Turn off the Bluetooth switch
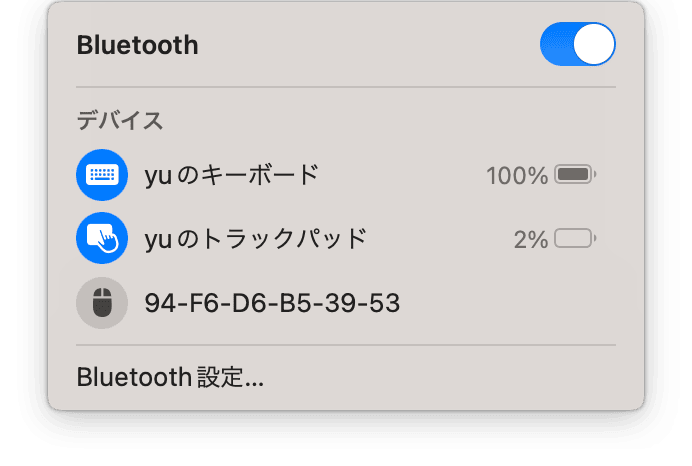 (x=578, y=44)
